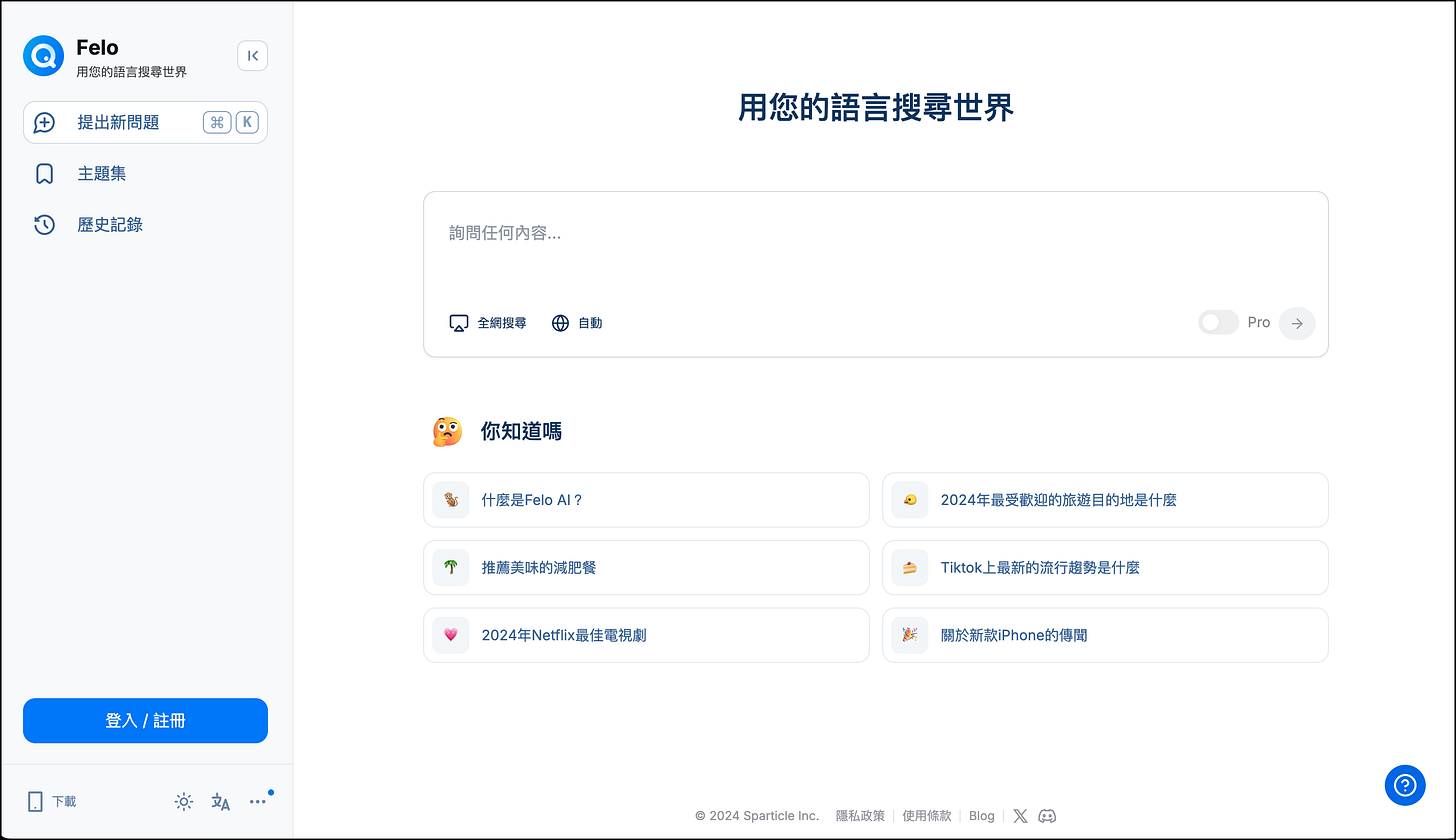
Task: Open the 自動 language globe selector
Action: [x=577, y=323]
